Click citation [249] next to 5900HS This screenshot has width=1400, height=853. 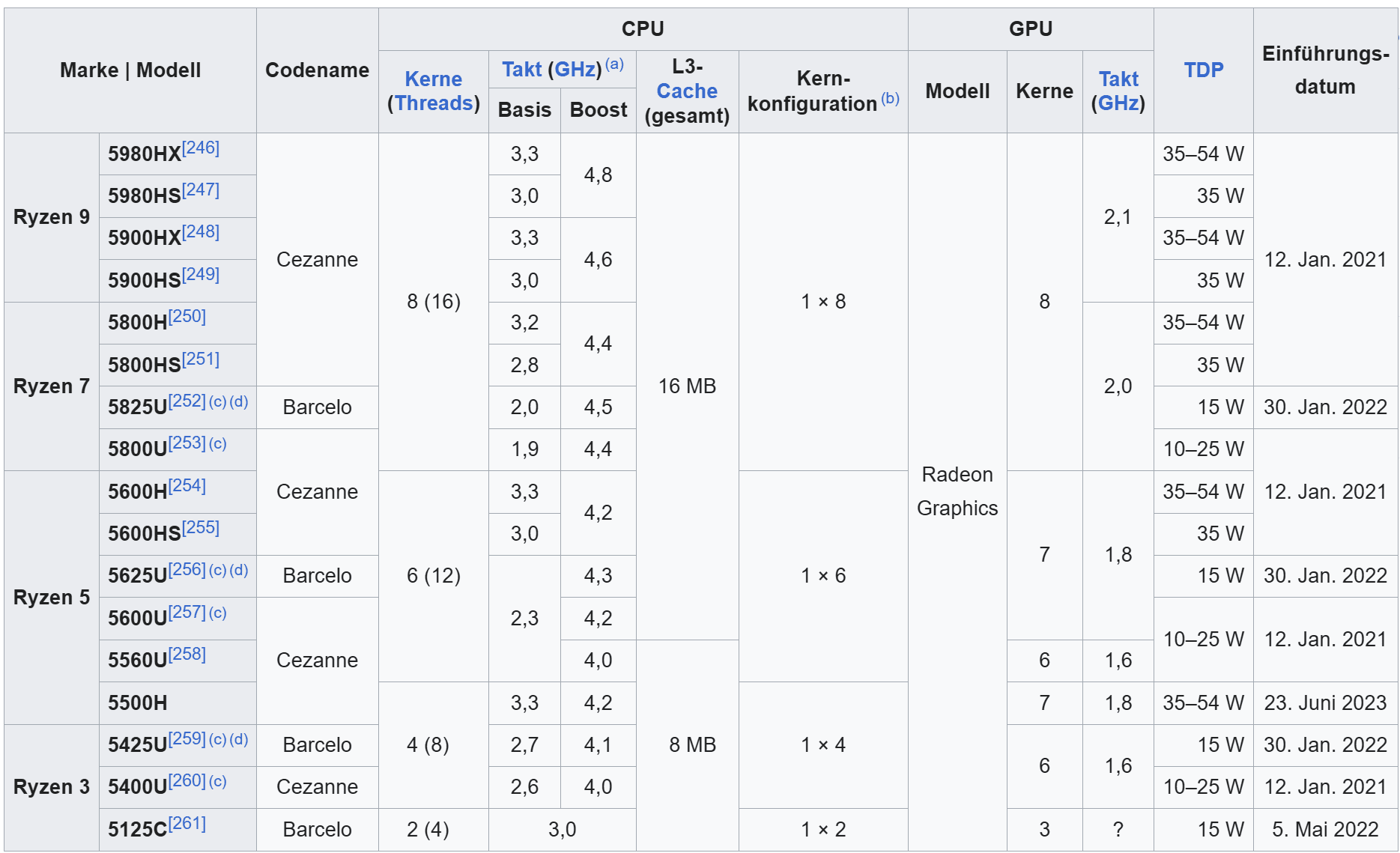pos(201,274)
